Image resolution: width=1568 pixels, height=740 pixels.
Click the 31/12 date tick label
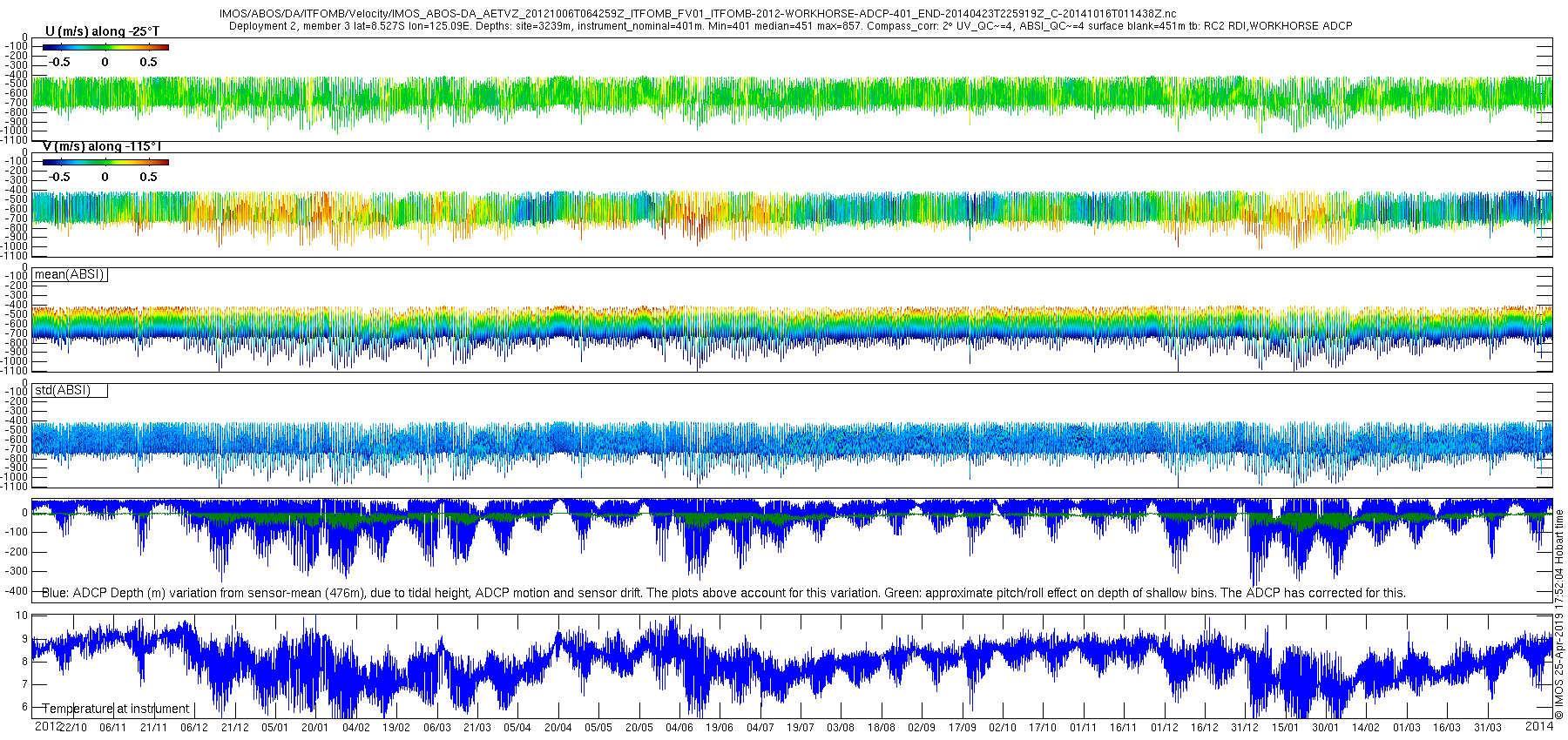[1245, 728]
